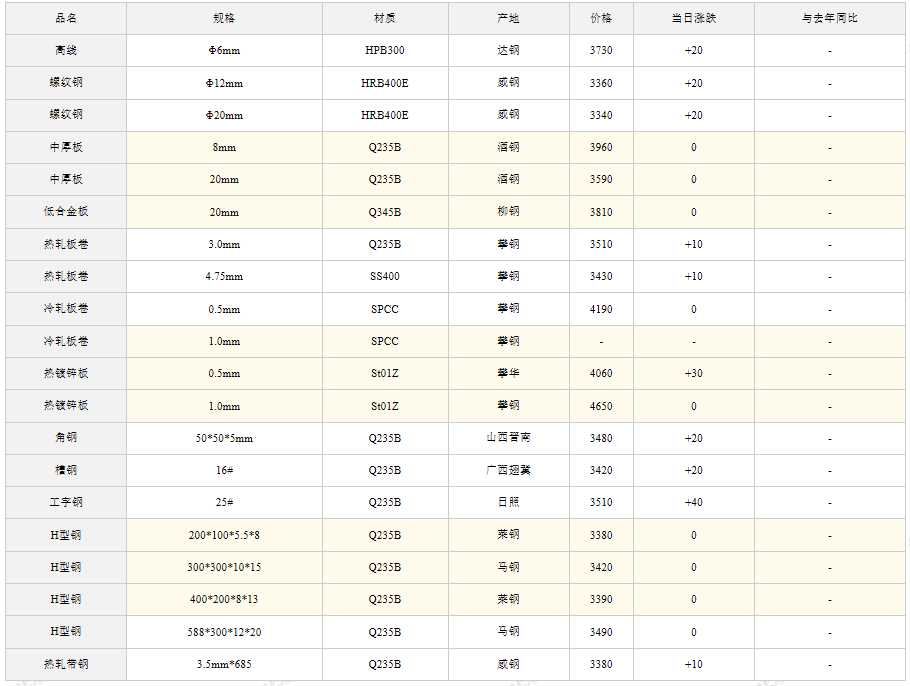Click price 3960 in the 8mm 中厚板 row

(x=601, y=147)
